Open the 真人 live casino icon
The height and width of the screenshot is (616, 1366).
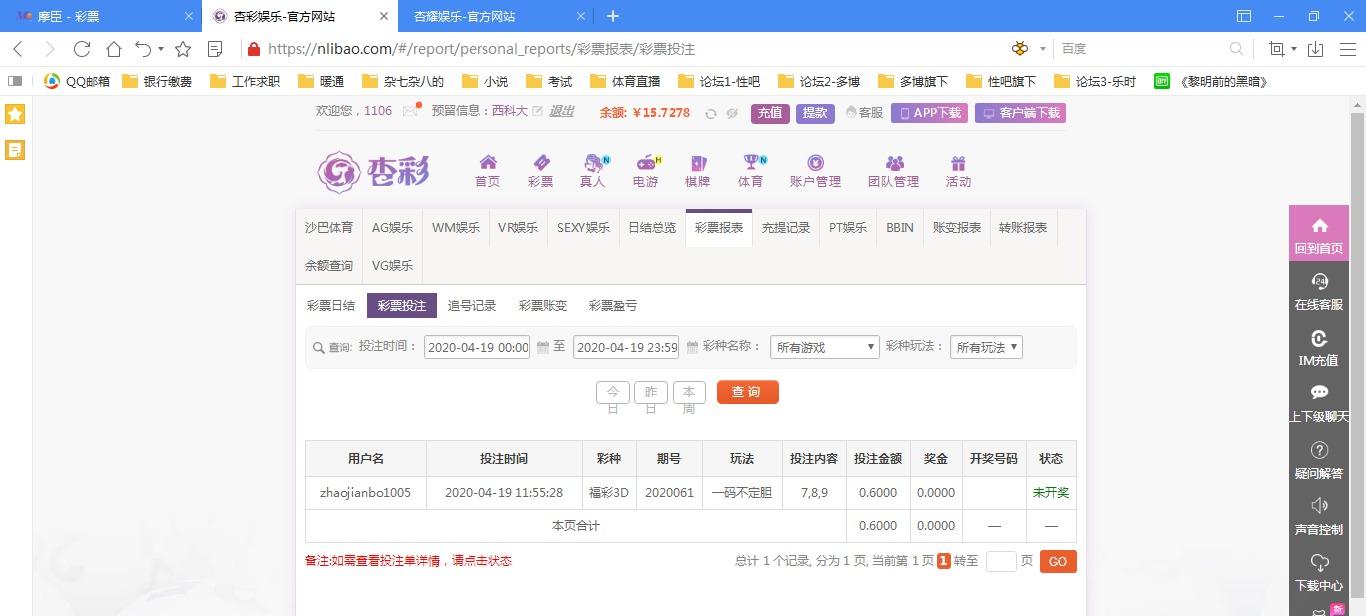tap(593, 170)
